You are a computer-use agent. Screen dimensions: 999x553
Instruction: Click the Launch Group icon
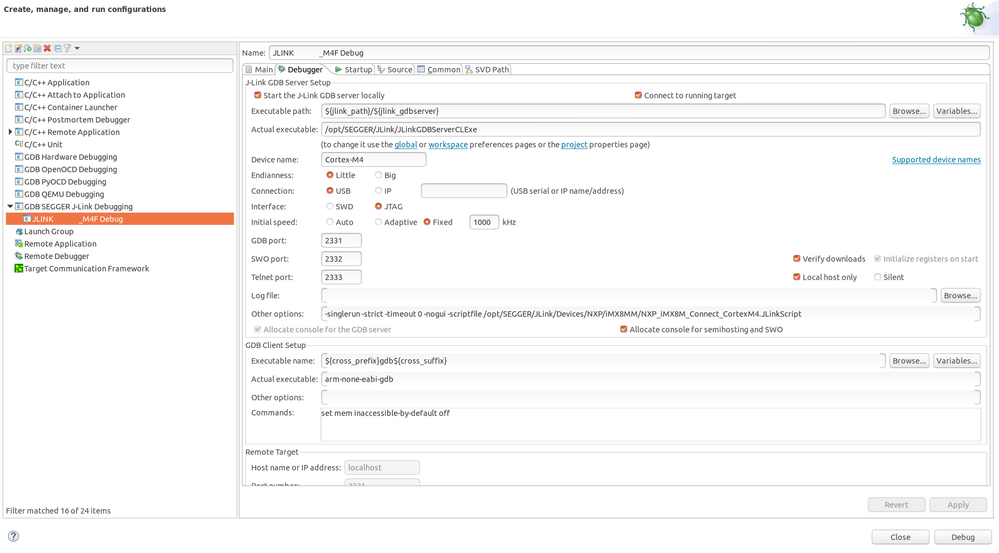point(19,231)
